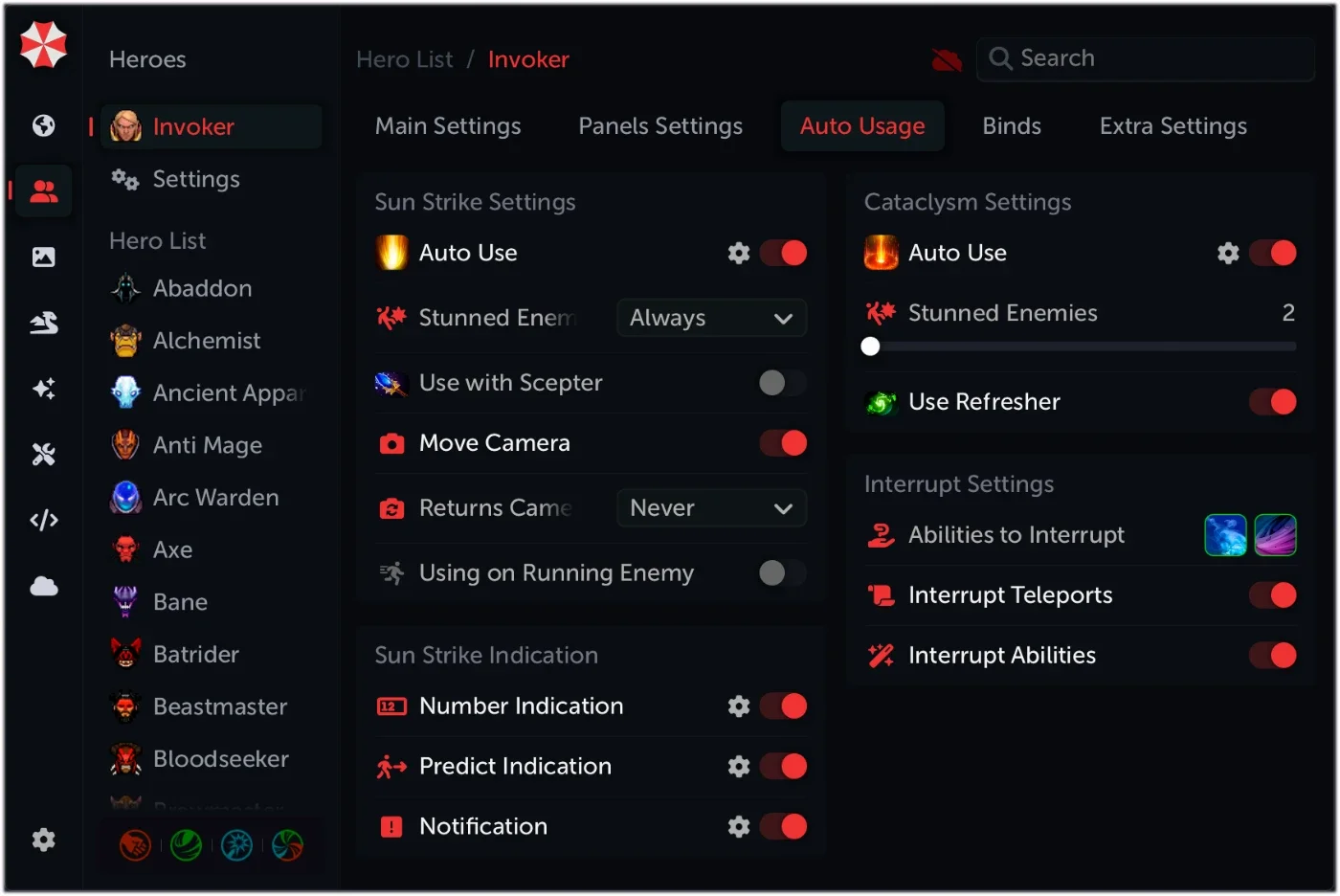This screenshot has height=896, width=1340.
Task: Click the globe icon in left sidebar
Action: [x=43, y=125]
